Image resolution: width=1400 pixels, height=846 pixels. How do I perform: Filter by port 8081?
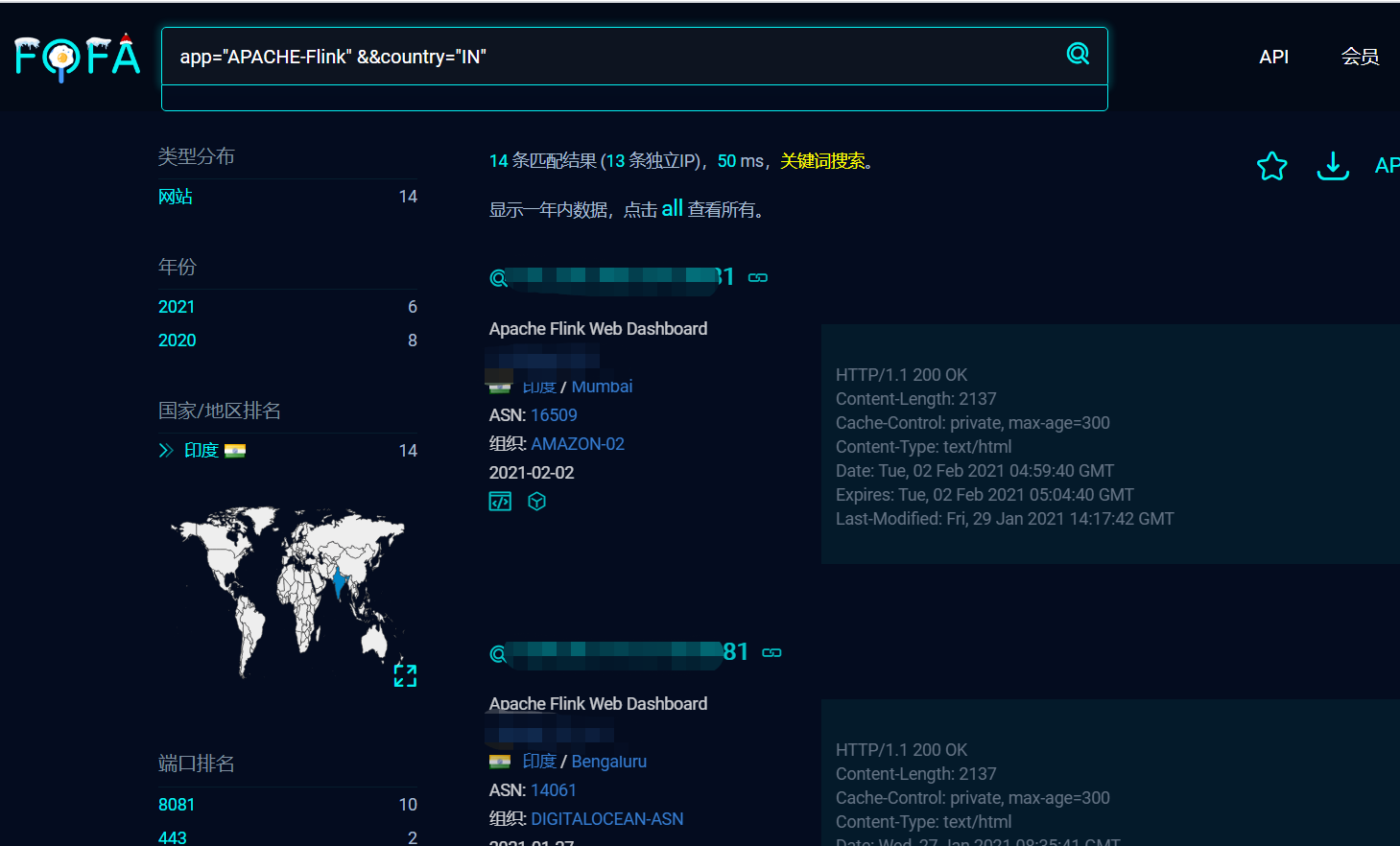(x=177, y=805)
